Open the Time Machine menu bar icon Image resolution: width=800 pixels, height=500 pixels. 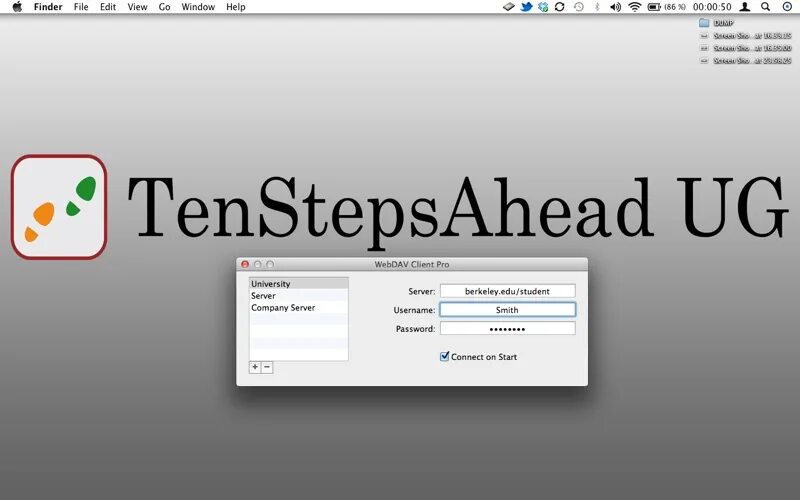click(579, 7)
